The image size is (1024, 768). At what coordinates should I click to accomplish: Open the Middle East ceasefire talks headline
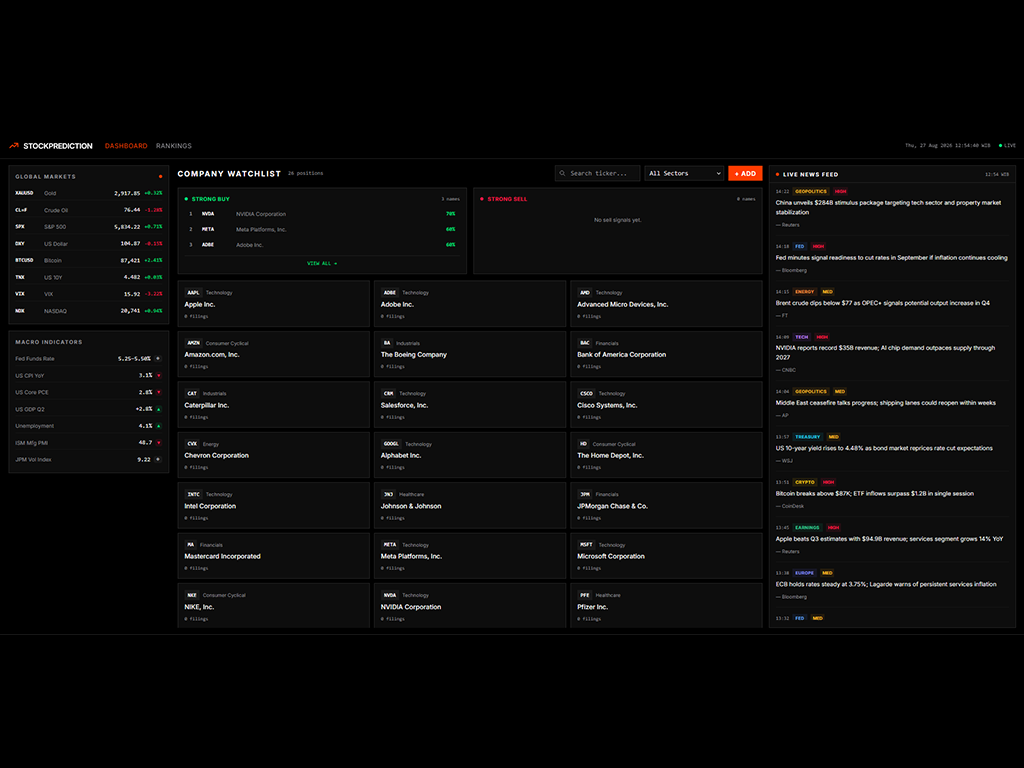tap(886, 402)
